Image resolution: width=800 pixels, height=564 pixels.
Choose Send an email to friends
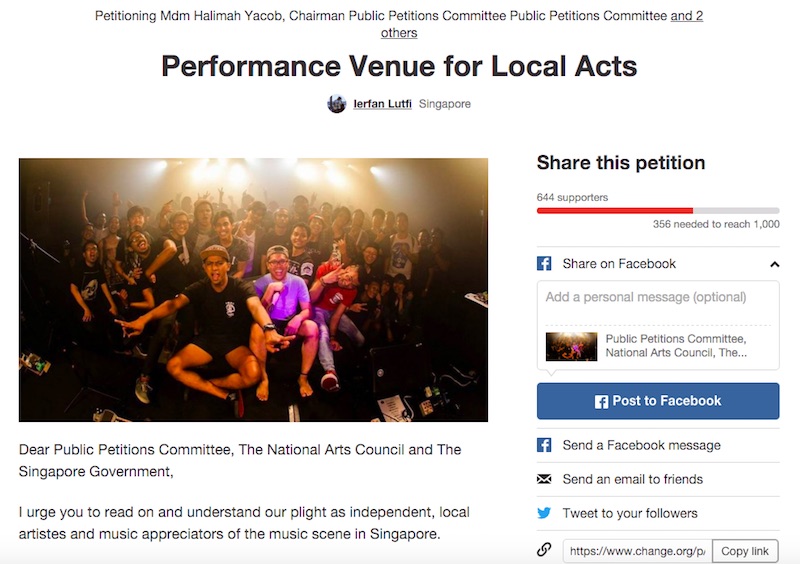(x=632, y=479)
